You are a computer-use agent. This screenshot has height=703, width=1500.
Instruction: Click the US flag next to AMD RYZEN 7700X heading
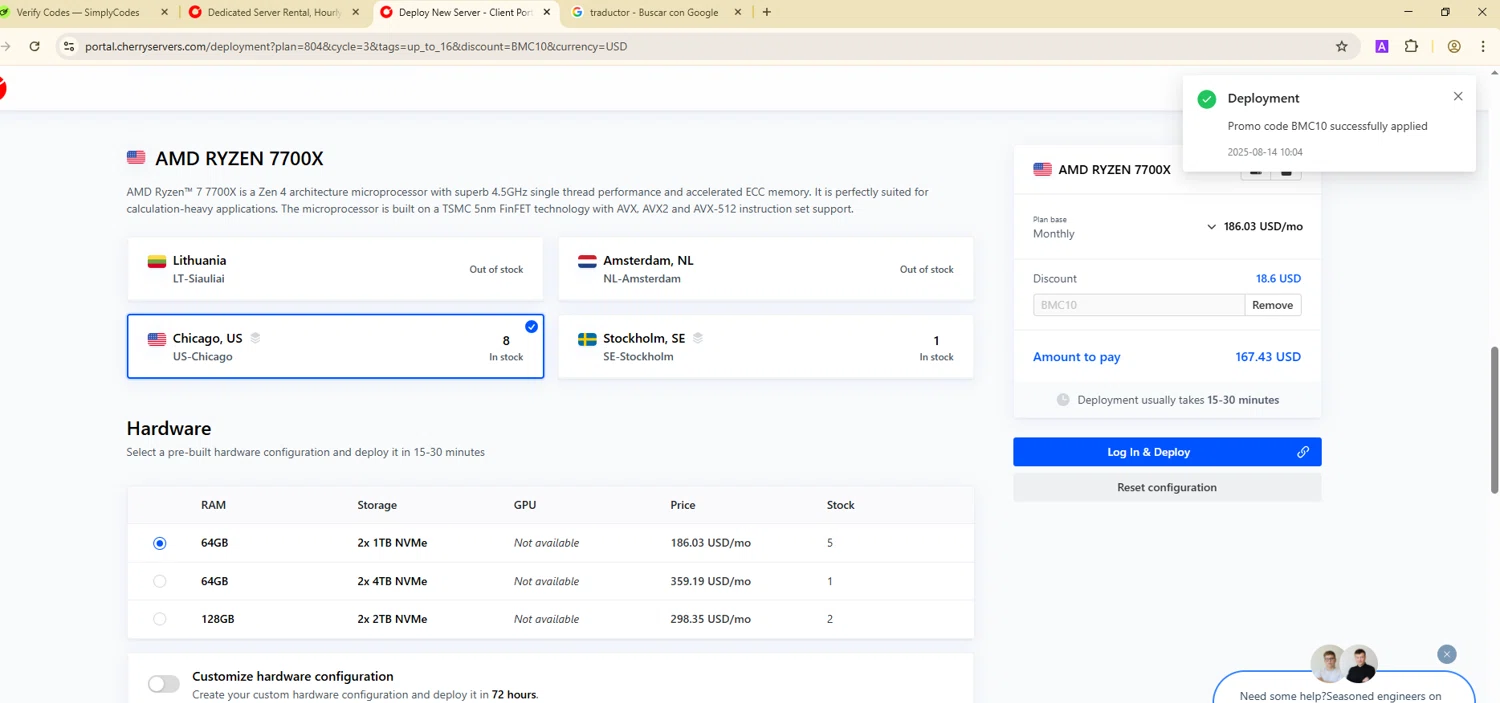(136, 158)
